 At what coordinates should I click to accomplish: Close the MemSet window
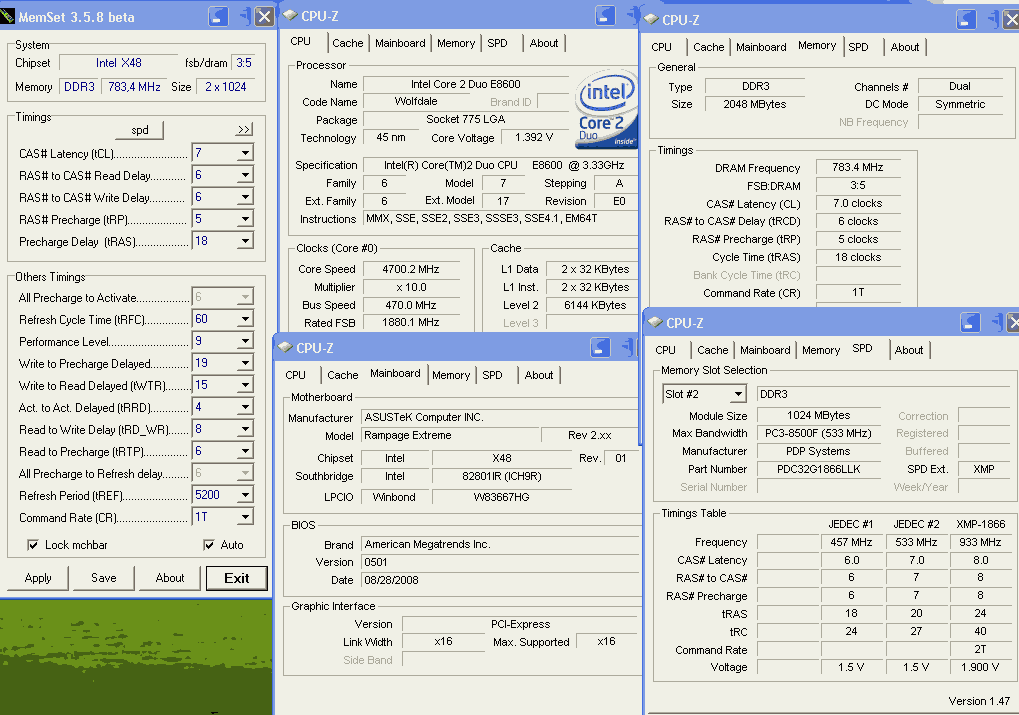(x=264, y=16)
